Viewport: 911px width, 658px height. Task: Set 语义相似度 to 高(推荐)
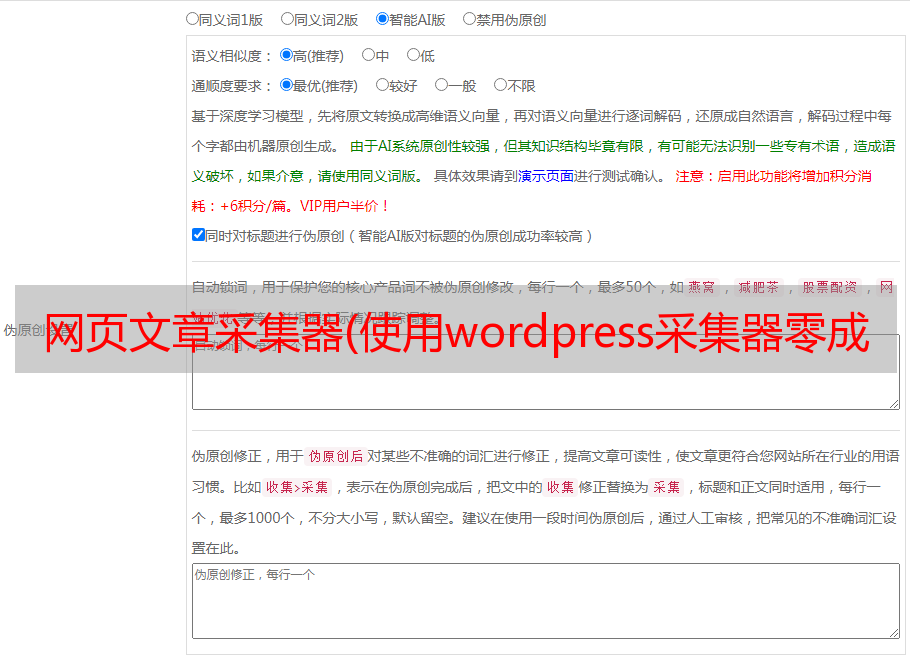(x=286, y=56)
